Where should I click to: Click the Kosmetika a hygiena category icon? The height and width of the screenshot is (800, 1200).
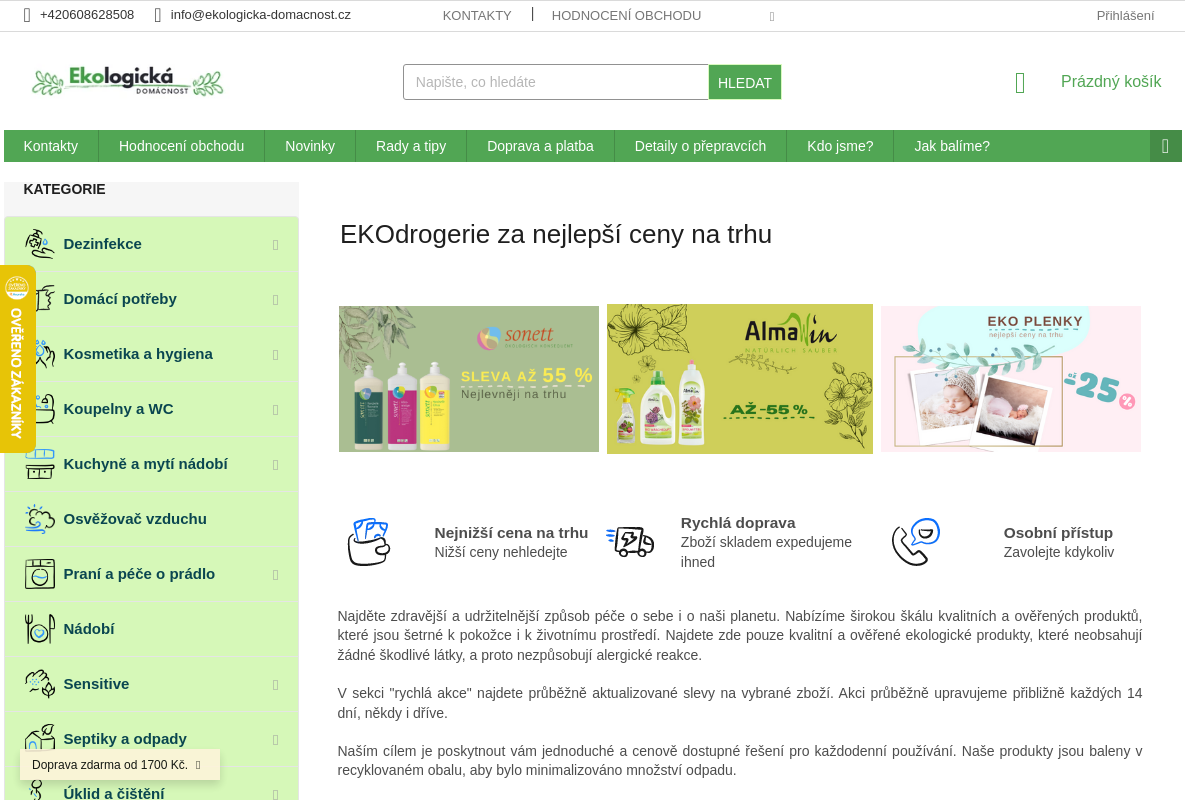pos(40,354)
